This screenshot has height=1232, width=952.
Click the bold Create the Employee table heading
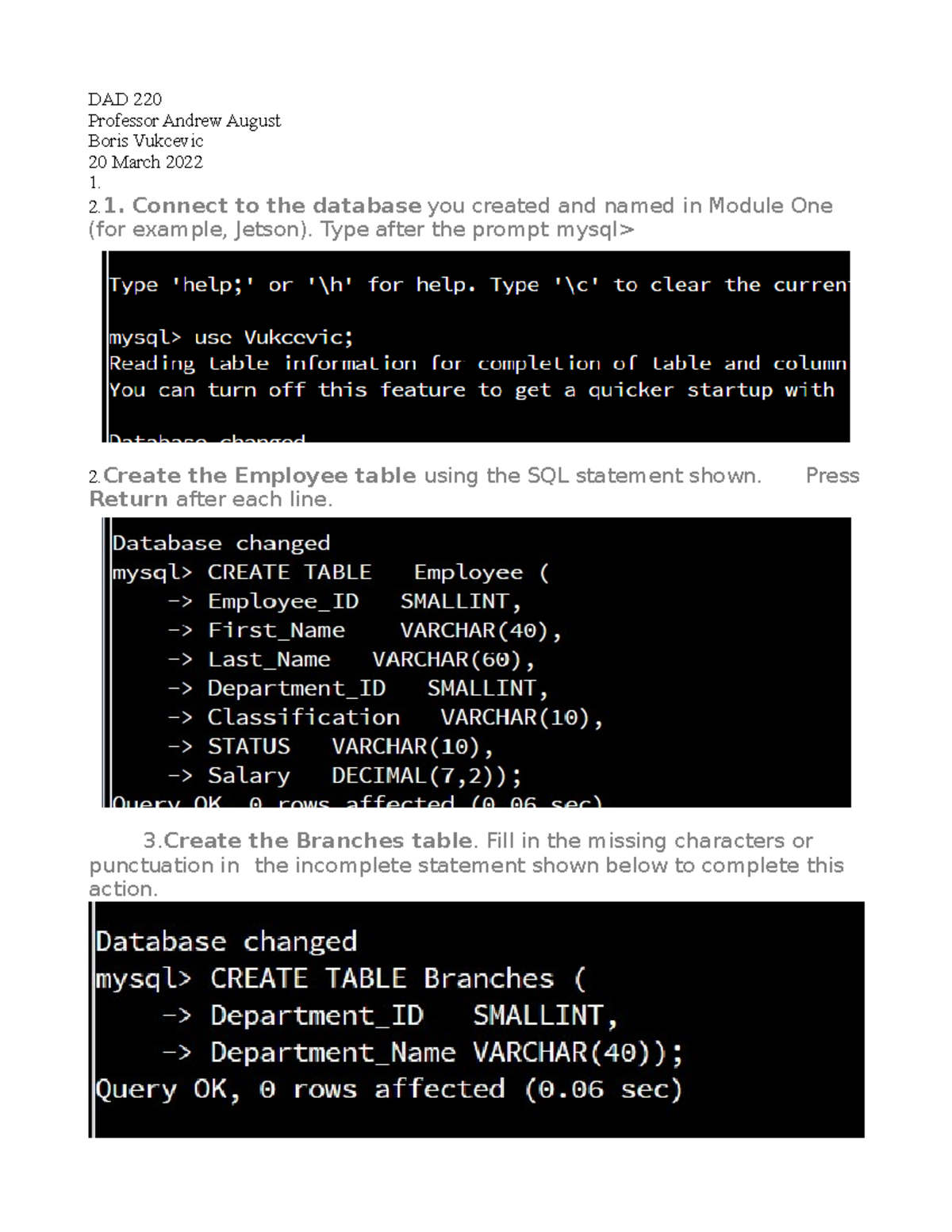tap(259, 475)
